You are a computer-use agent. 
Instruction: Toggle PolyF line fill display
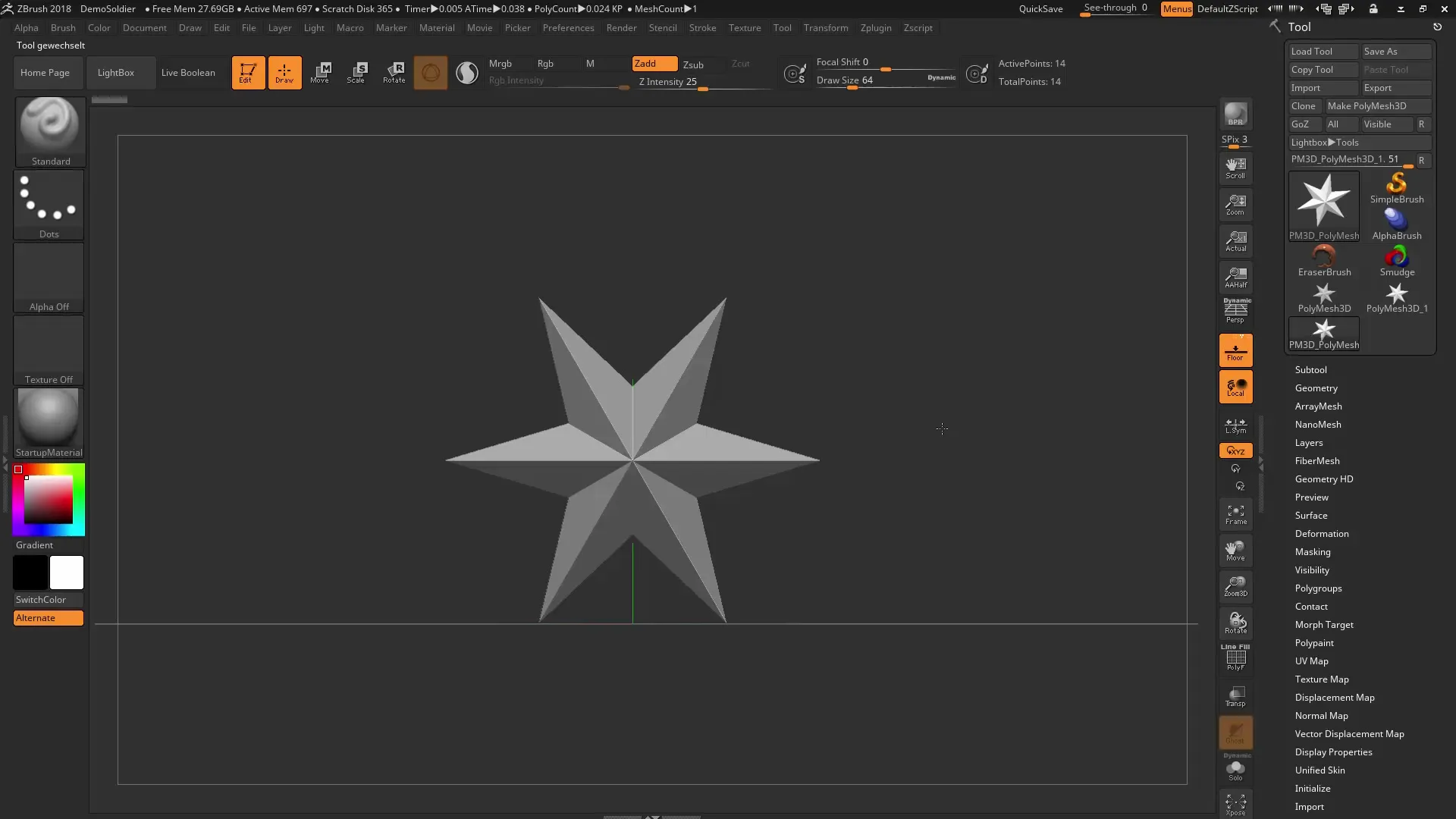(x=1235, y=657)
